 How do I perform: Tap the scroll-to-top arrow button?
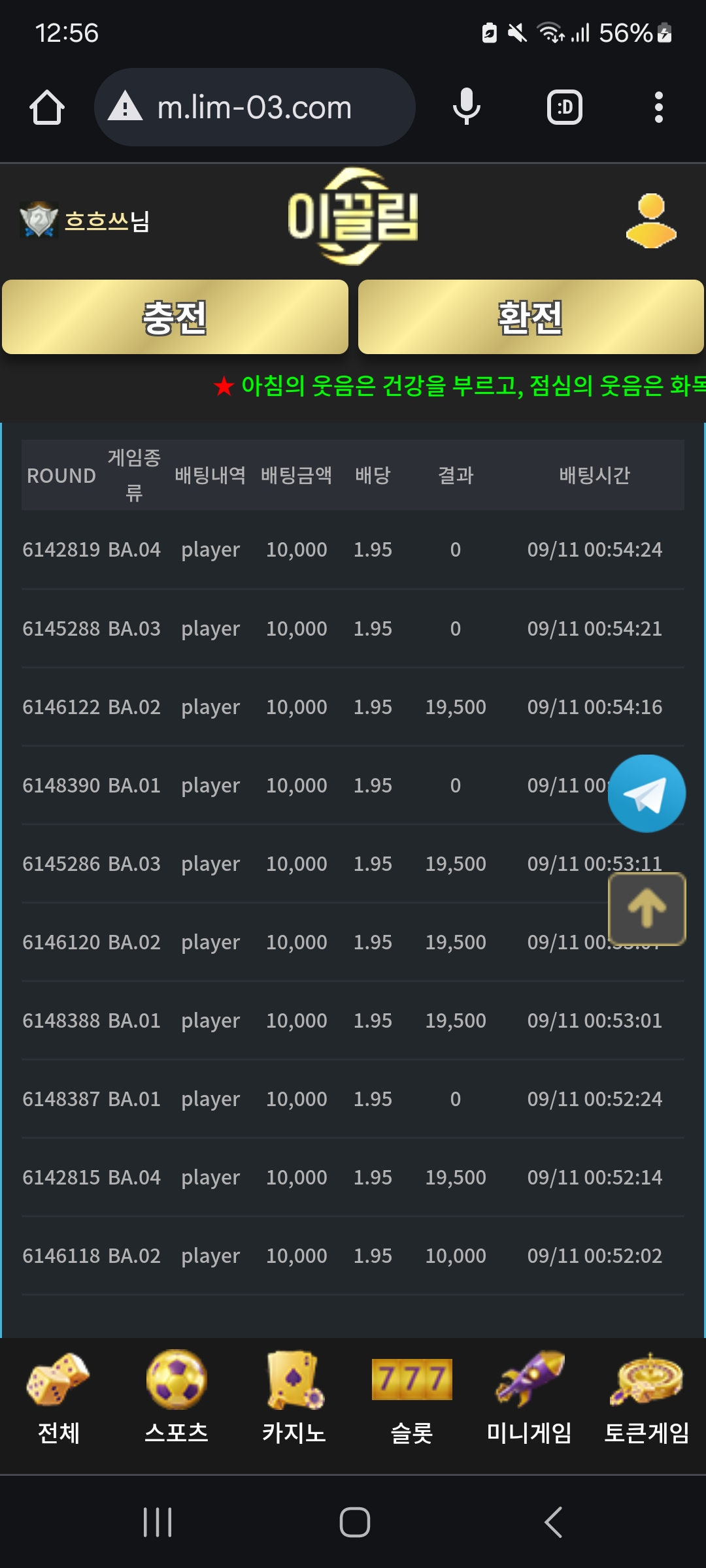point(647,909)
